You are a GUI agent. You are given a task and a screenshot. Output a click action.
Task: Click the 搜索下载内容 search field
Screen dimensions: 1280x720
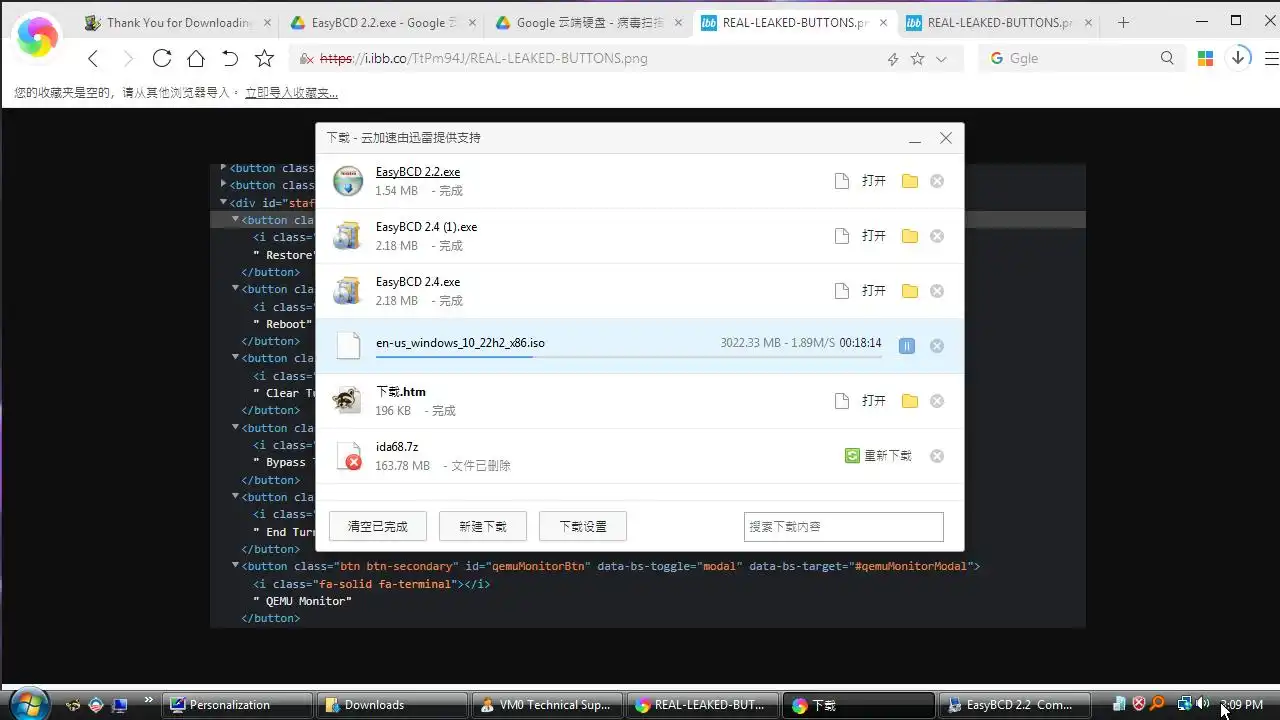844,526
